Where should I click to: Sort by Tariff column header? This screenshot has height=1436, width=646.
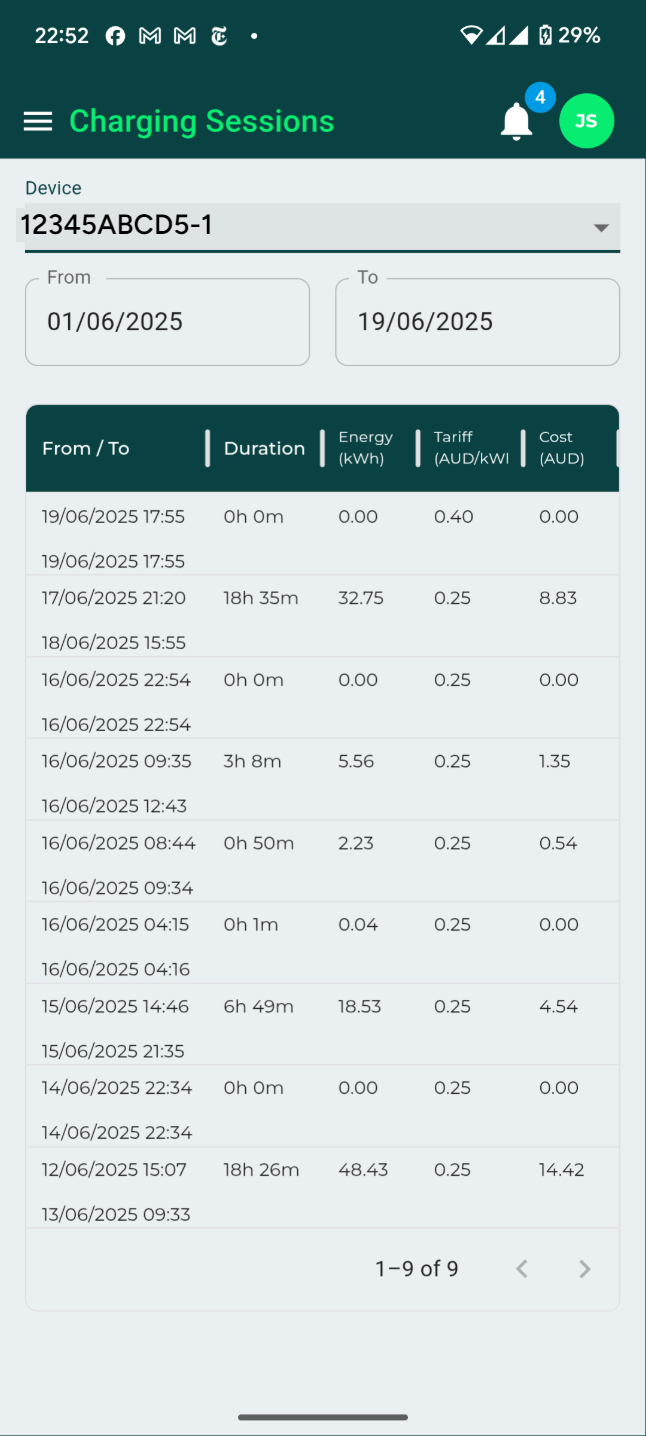(470, 448)
